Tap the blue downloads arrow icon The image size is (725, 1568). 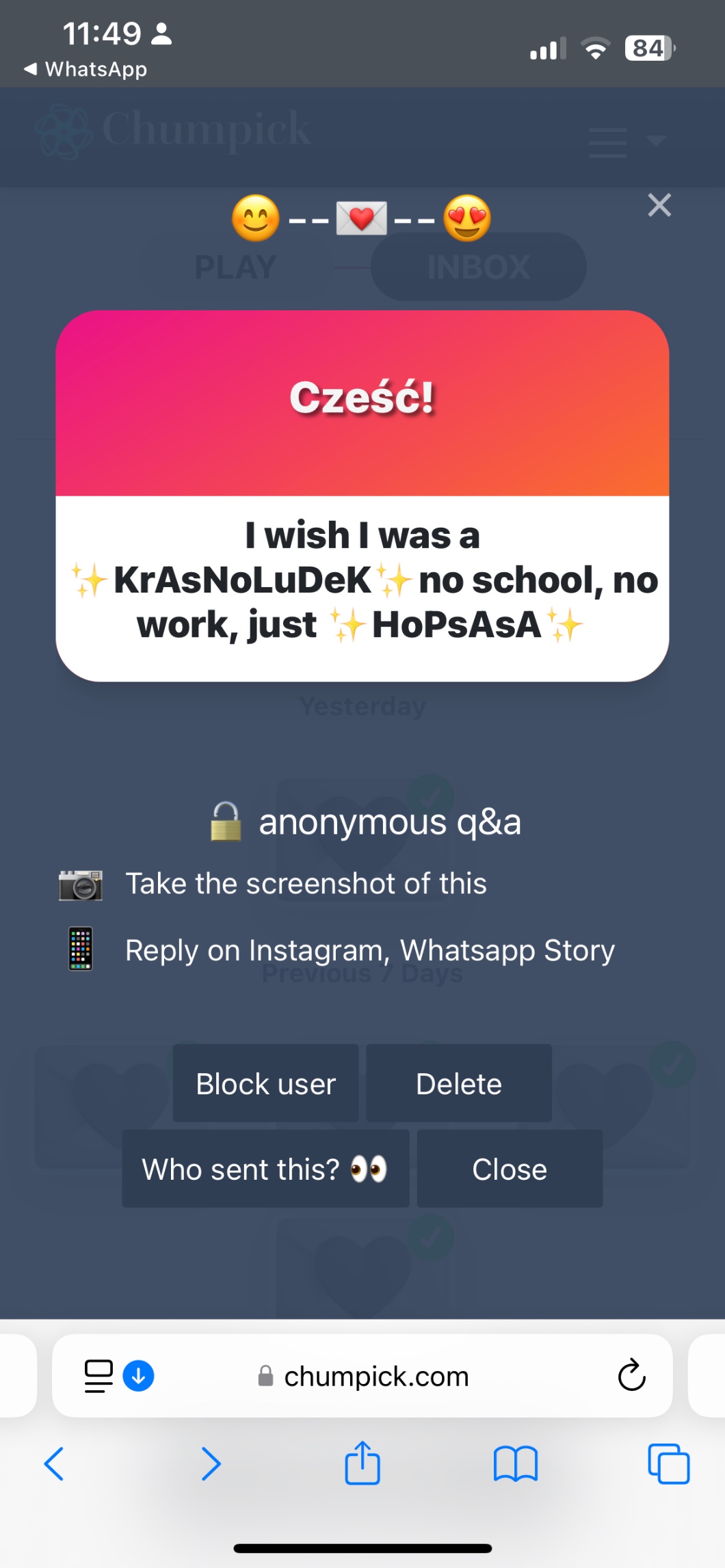138,1376
